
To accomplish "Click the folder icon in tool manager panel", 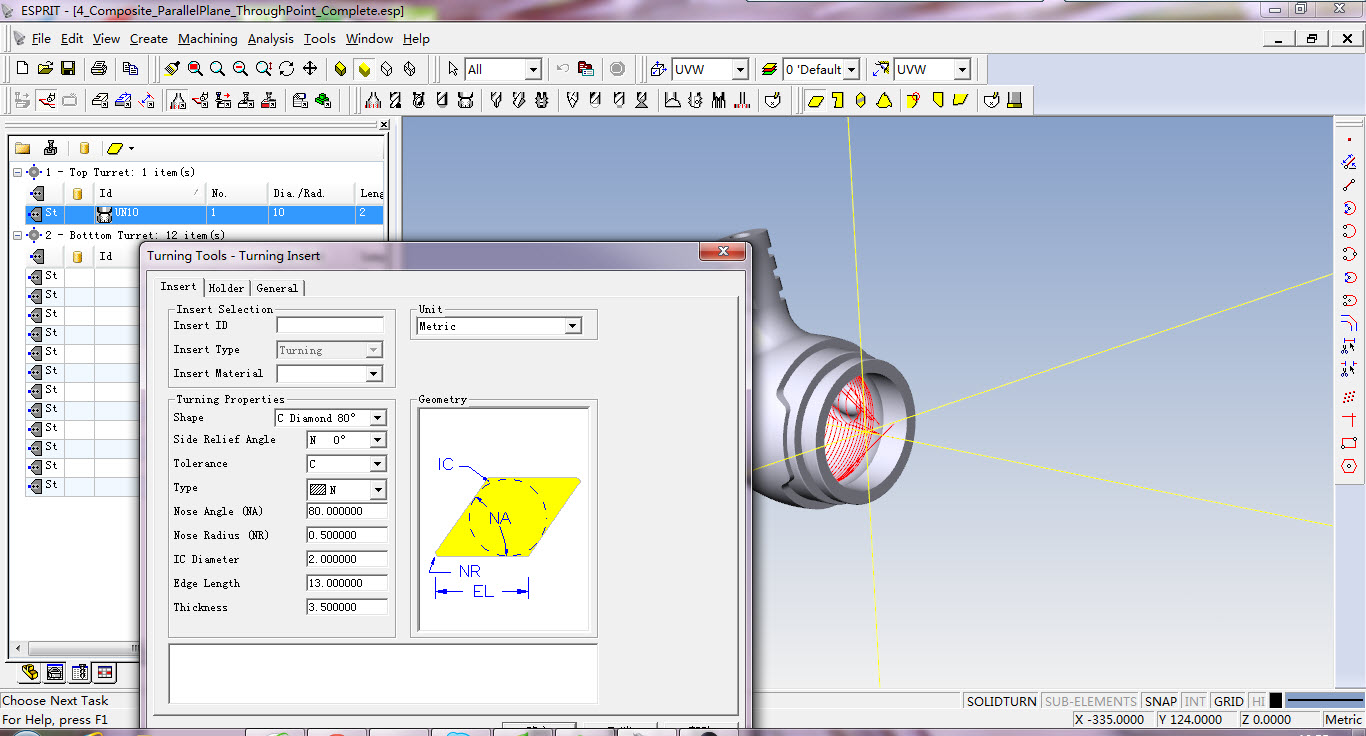I will (22, 148).
